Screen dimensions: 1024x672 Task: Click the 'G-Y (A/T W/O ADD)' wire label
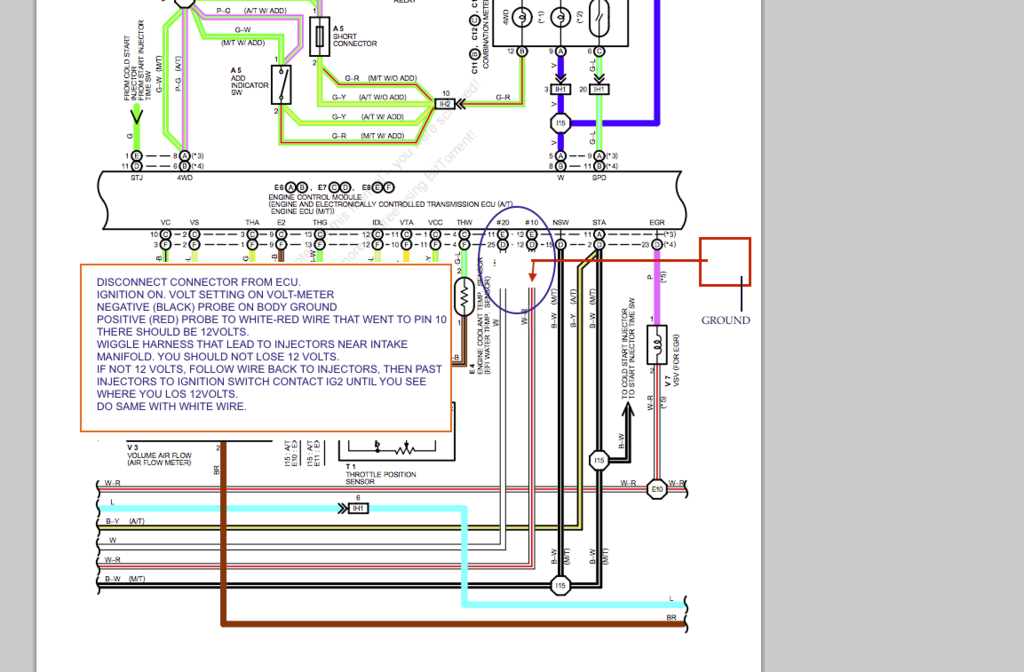click(x=370, y=97)
